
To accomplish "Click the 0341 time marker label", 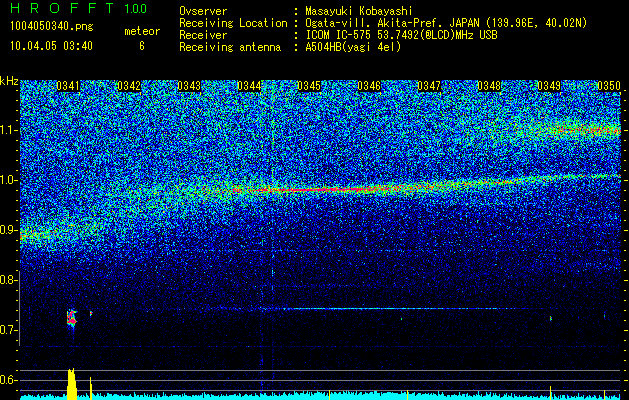I will pyautogui.click(x=68, y=86).
